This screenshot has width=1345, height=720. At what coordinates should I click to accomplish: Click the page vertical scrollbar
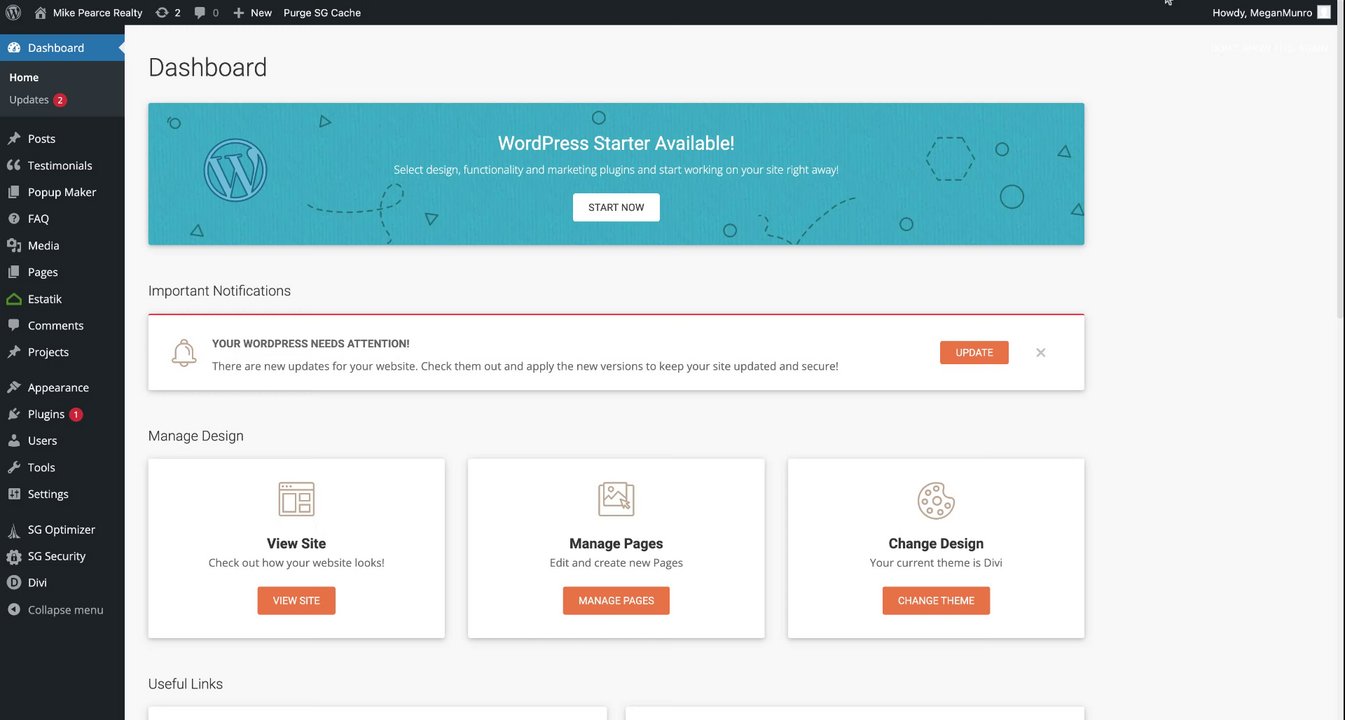[x=1340, y=170]
